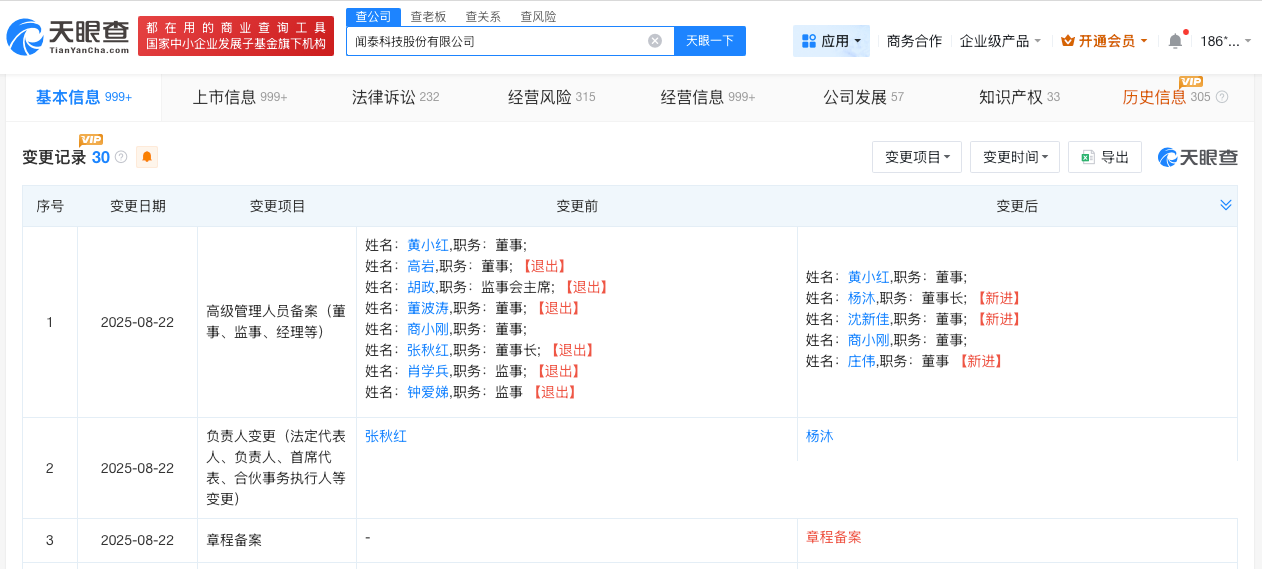This screenshot has width=1262, height=569.
Task: Expand all rows with the blue double-chevron icon
Action: click(1226, 205)
